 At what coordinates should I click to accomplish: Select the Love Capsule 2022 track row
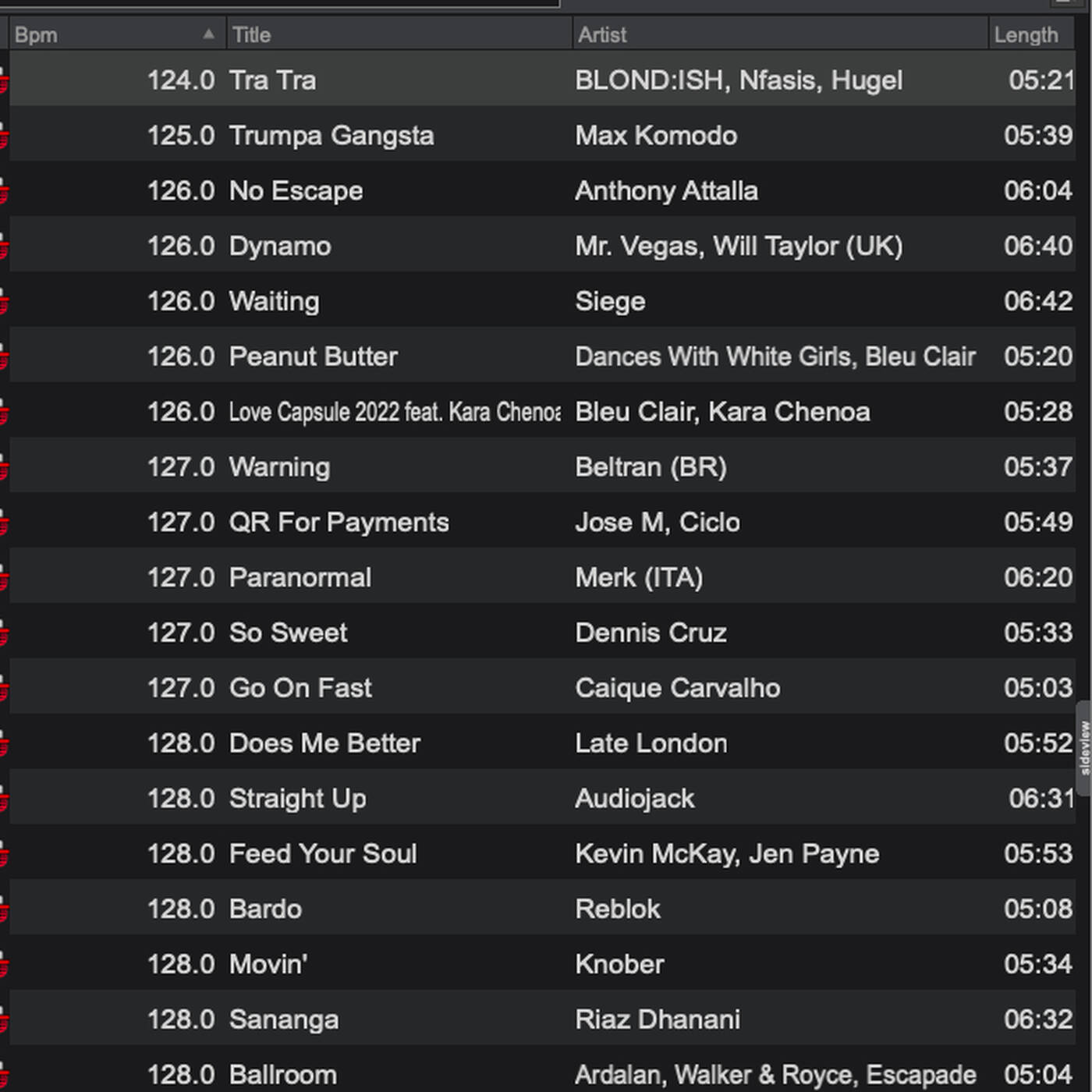(x=542, y=412)
